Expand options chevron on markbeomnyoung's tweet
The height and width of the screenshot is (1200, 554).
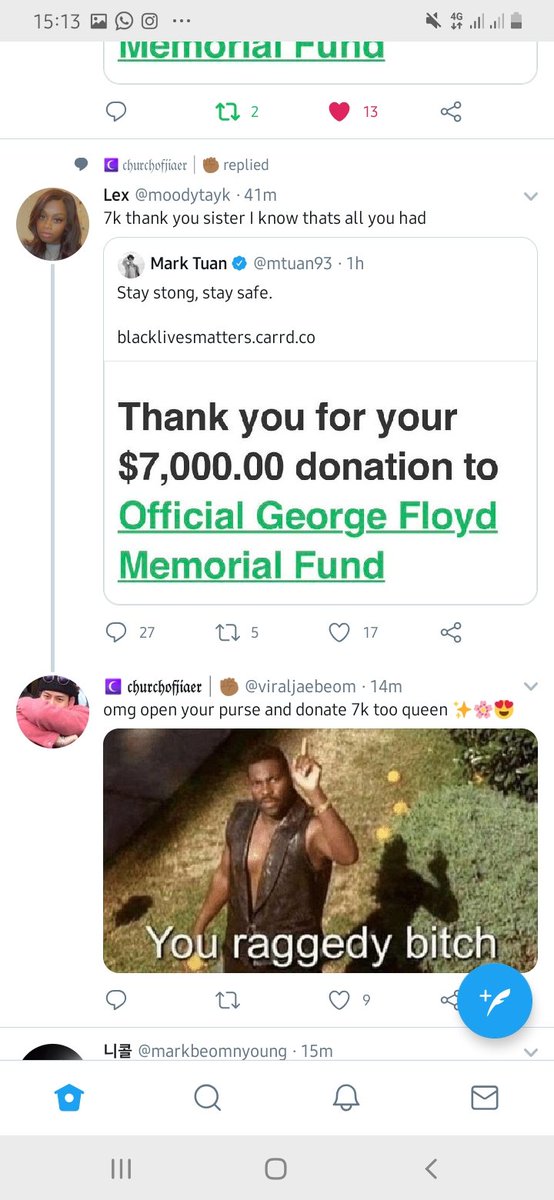point(531,1052)
